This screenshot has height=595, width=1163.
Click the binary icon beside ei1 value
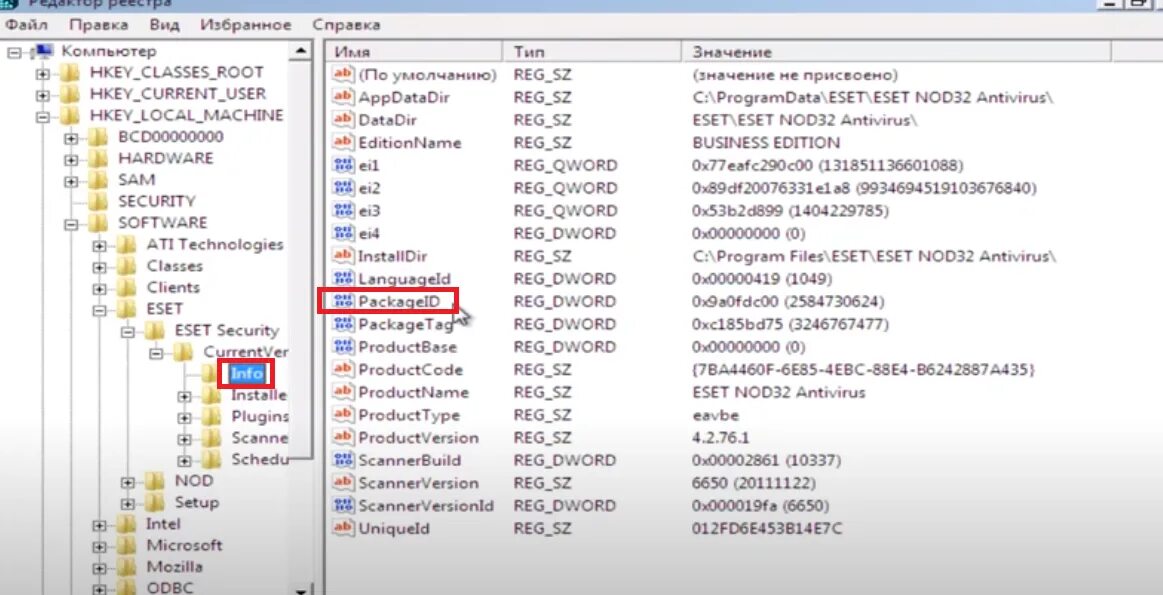pos(341,164)
